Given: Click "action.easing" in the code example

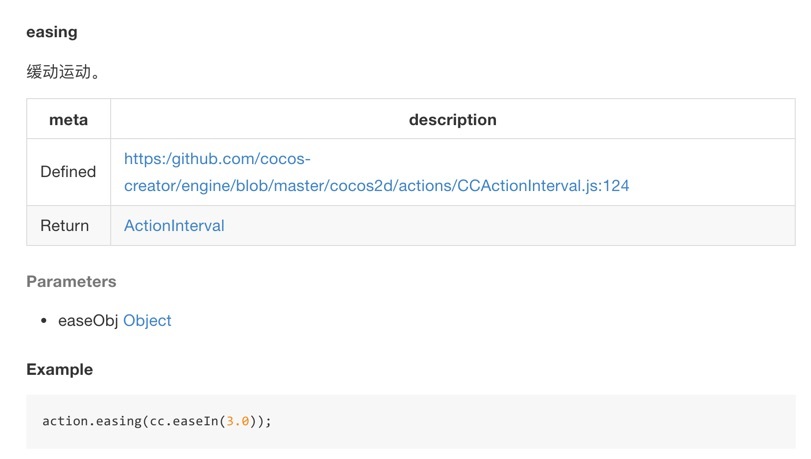Looking at the screenshot, I should (91, 421).
